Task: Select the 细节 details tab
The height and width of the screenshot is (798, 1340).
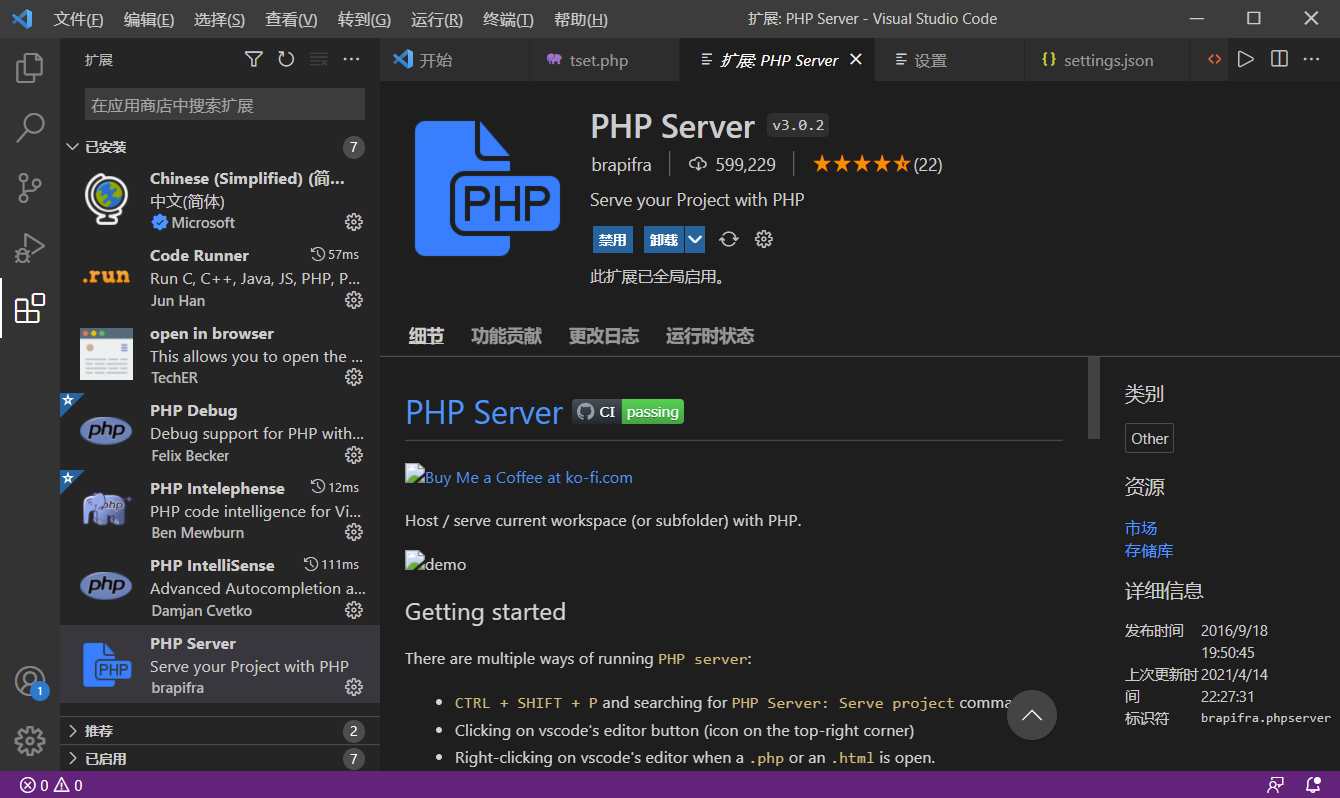Action: click(x=426, y=336)
